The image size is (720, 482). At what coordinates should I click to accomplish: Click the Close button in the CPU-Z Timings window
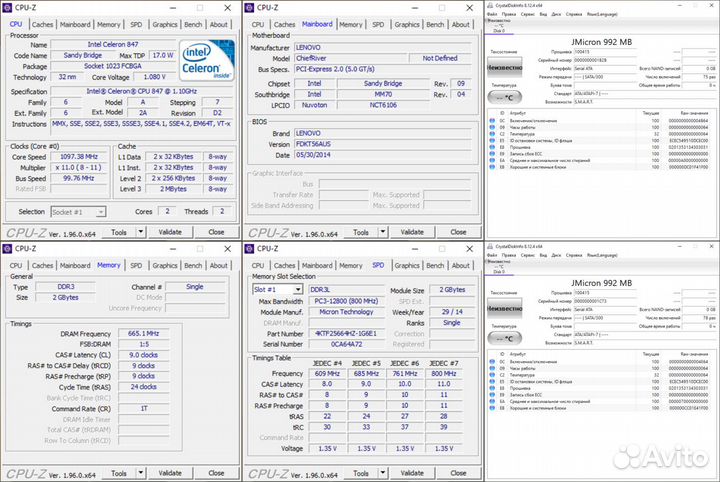216,473
